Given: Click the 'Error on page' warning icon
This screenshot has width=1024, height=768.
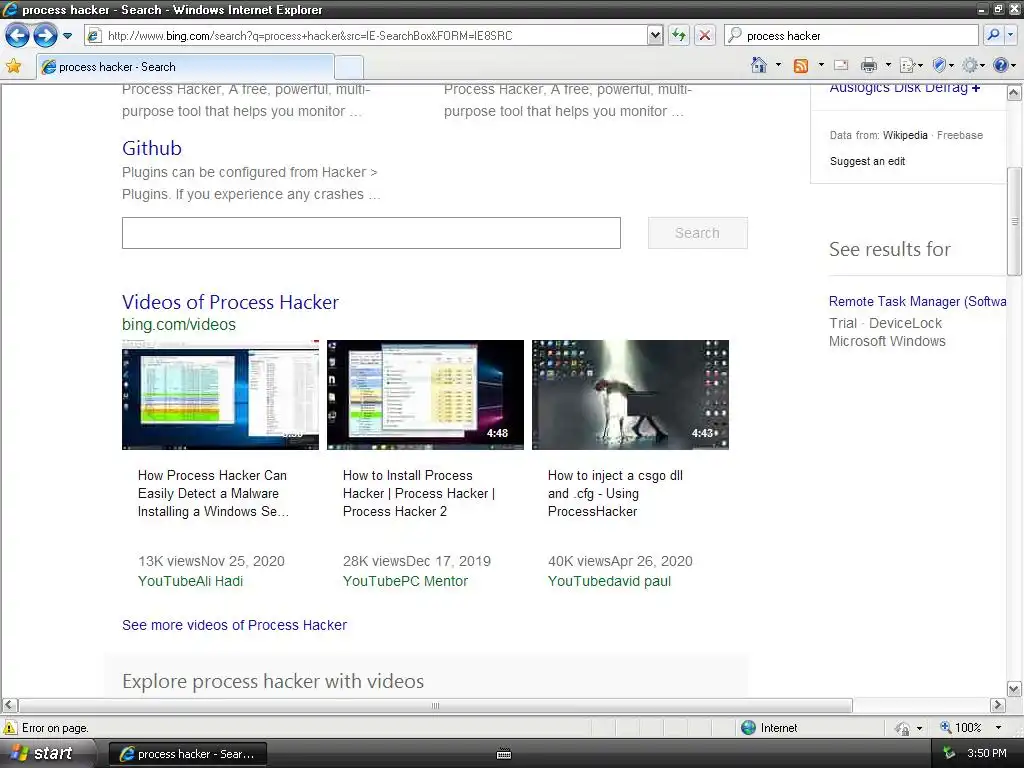Looking at the screenshot, I should pos(10,728).
